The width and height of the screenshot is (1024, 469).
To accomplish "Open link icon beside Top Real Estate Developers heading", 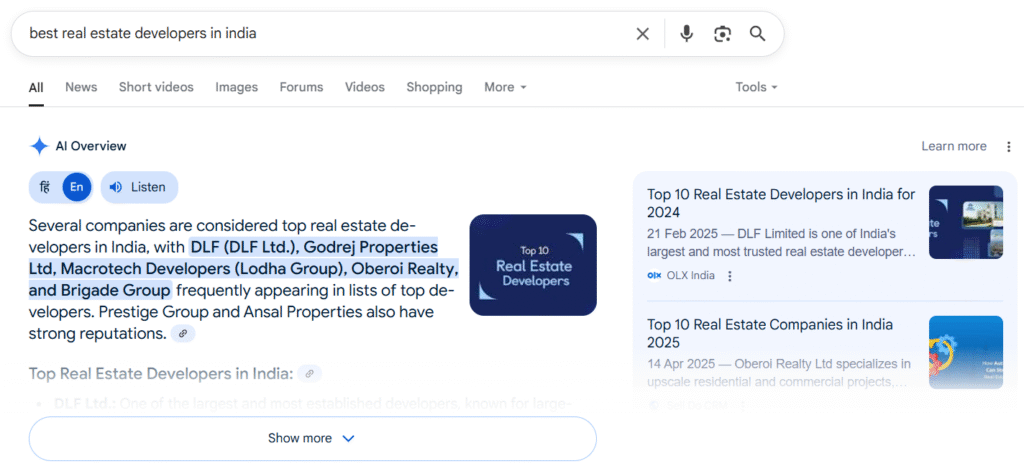I will [310, 374].
